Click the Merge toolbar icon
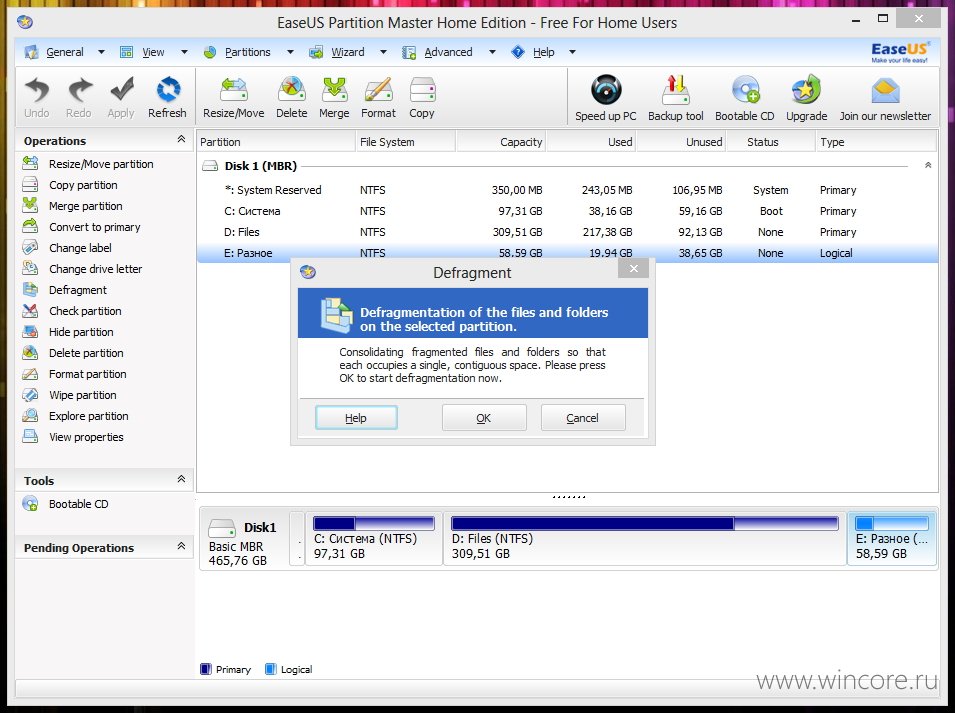The image size is (955, 713). [334, 97]
